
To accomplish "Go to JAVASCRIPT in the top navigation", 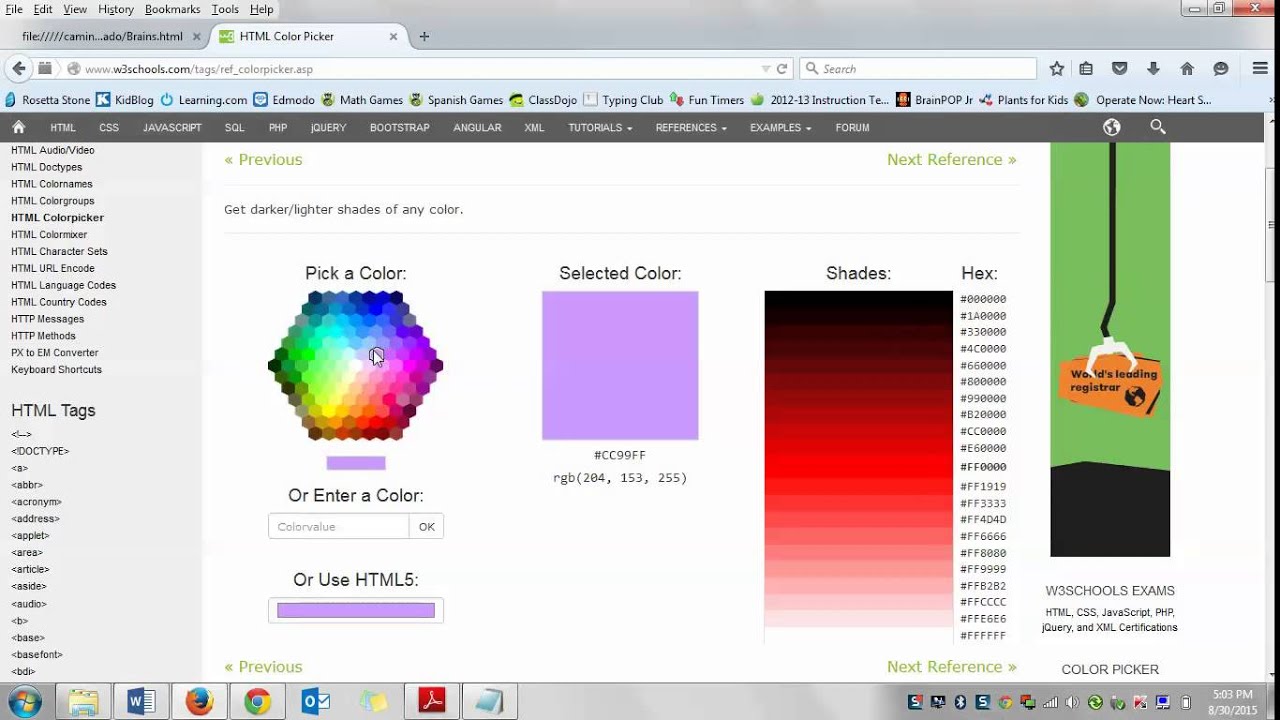I will 172,128.
